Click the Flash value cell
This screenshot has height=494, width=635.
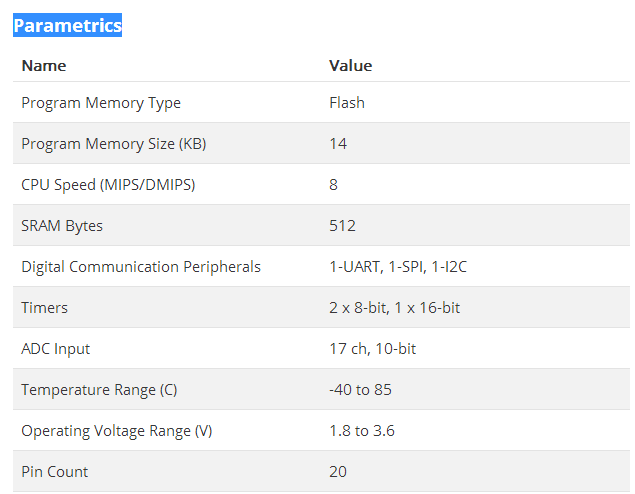coord(347,103)
